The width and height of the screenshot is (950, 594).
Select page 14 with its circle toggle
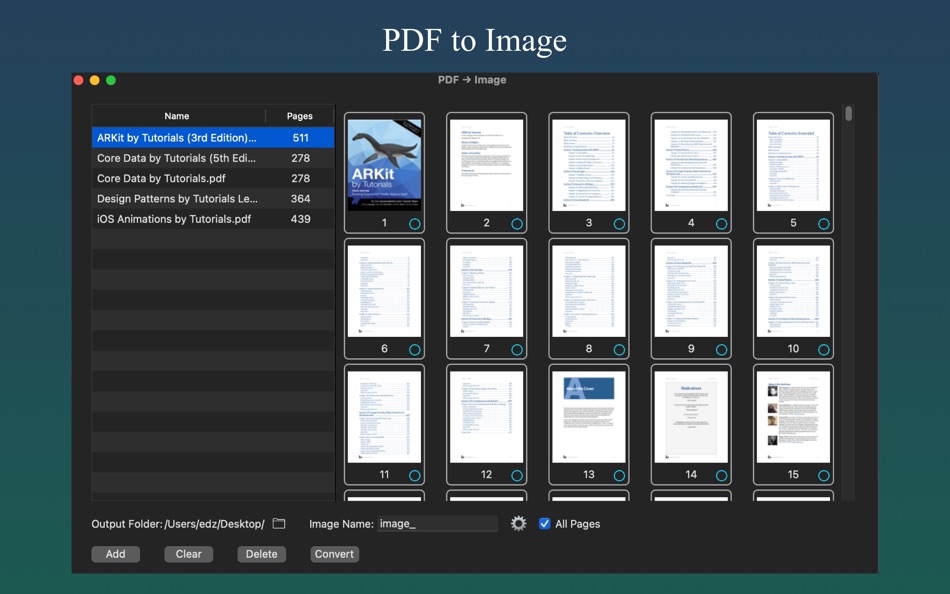pos(722,476)
